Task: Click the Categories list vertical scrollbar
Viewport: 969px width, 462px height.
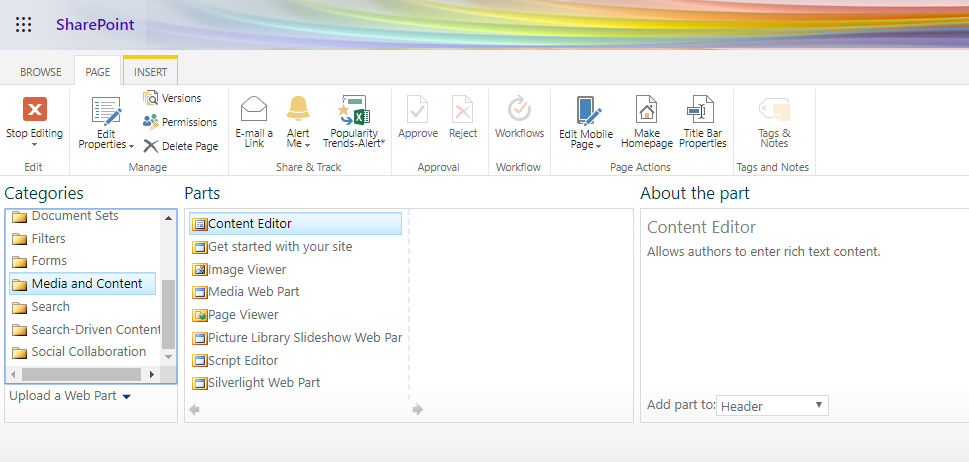Action: pyautogui.click(x=169, y=287)
